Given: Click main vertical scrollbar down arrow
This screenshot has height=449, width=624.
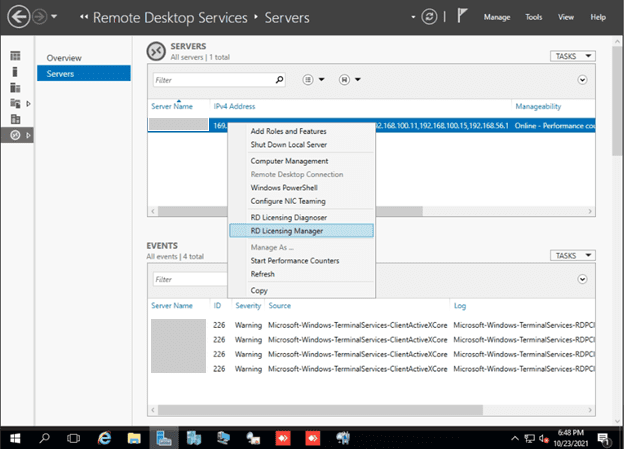Looking at the screenshot, I should click(x=617, y=421).
